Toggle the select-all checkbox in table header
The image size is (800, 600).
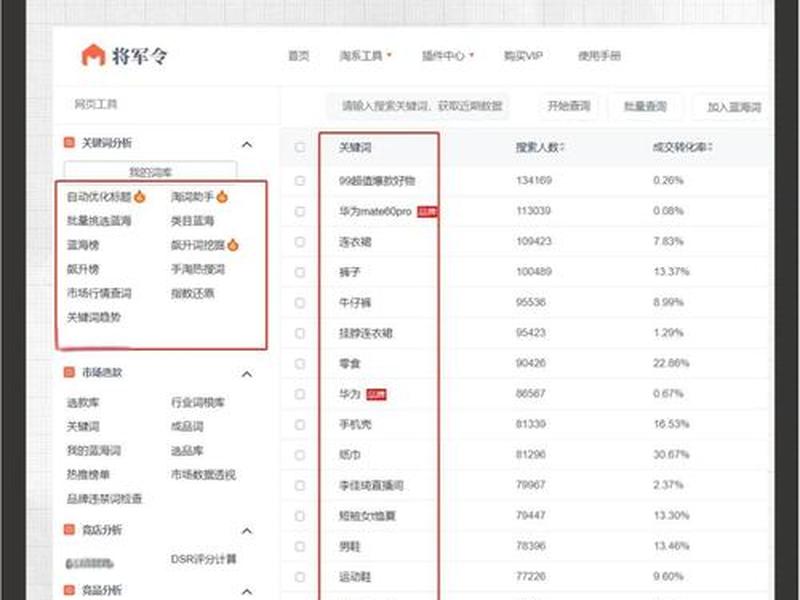[x=300, y=147]
